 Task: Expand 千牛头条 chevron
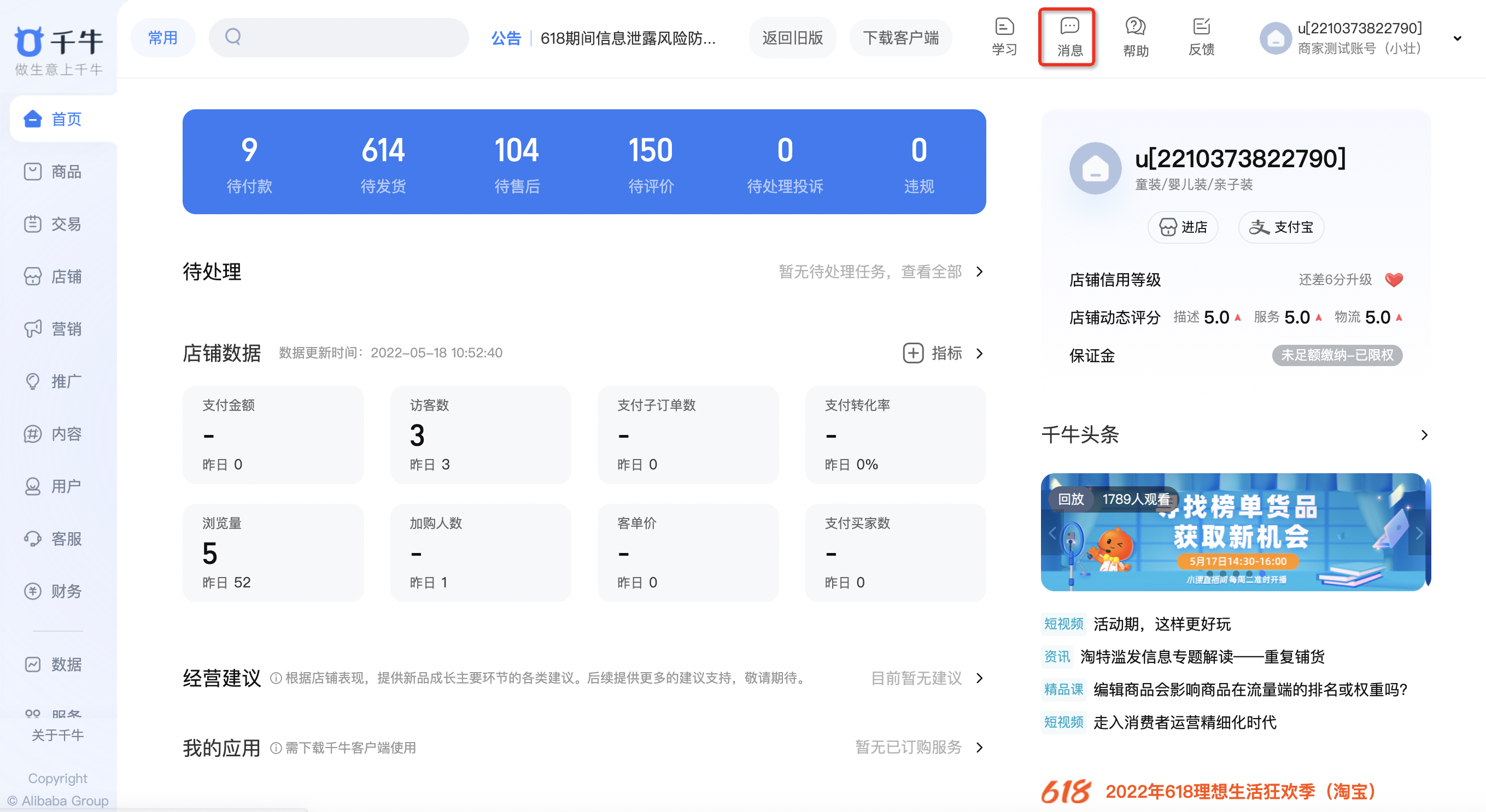coord(1424,435)
